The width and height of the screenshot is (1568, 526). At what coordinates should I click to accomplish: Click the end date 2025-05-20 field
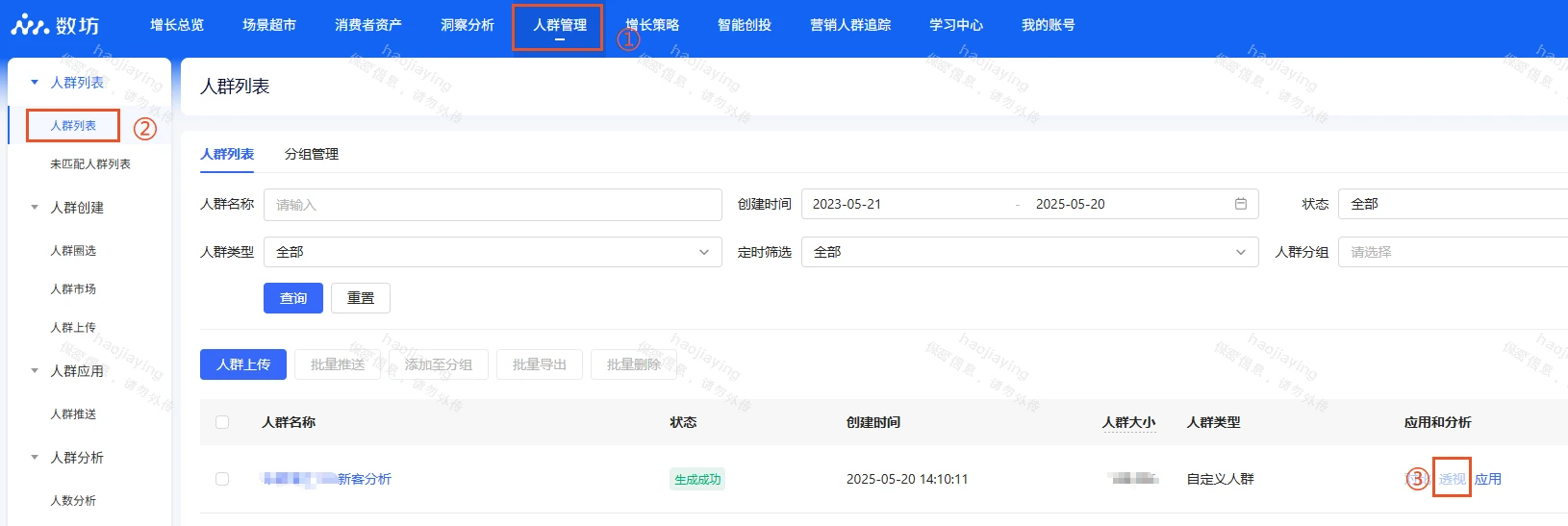click(1070, 204)
